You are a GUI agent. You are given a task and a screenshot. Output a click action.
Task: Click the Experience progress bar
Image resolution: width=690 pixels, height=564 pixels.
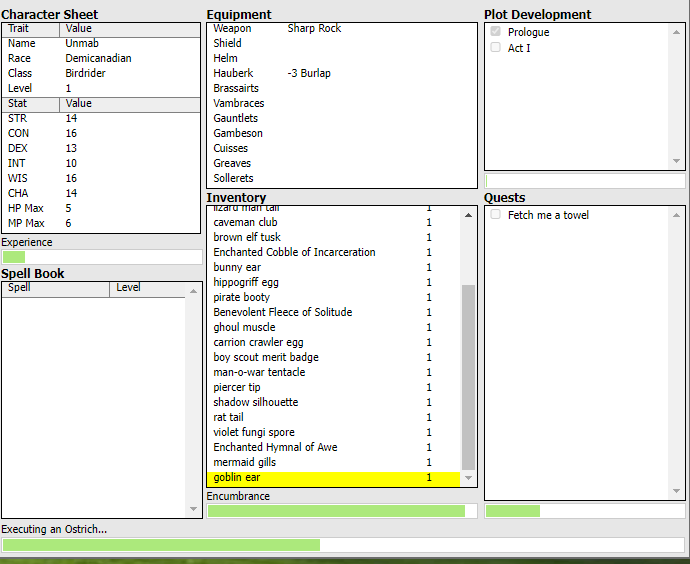pyautogui.click(x=101, y=257)
